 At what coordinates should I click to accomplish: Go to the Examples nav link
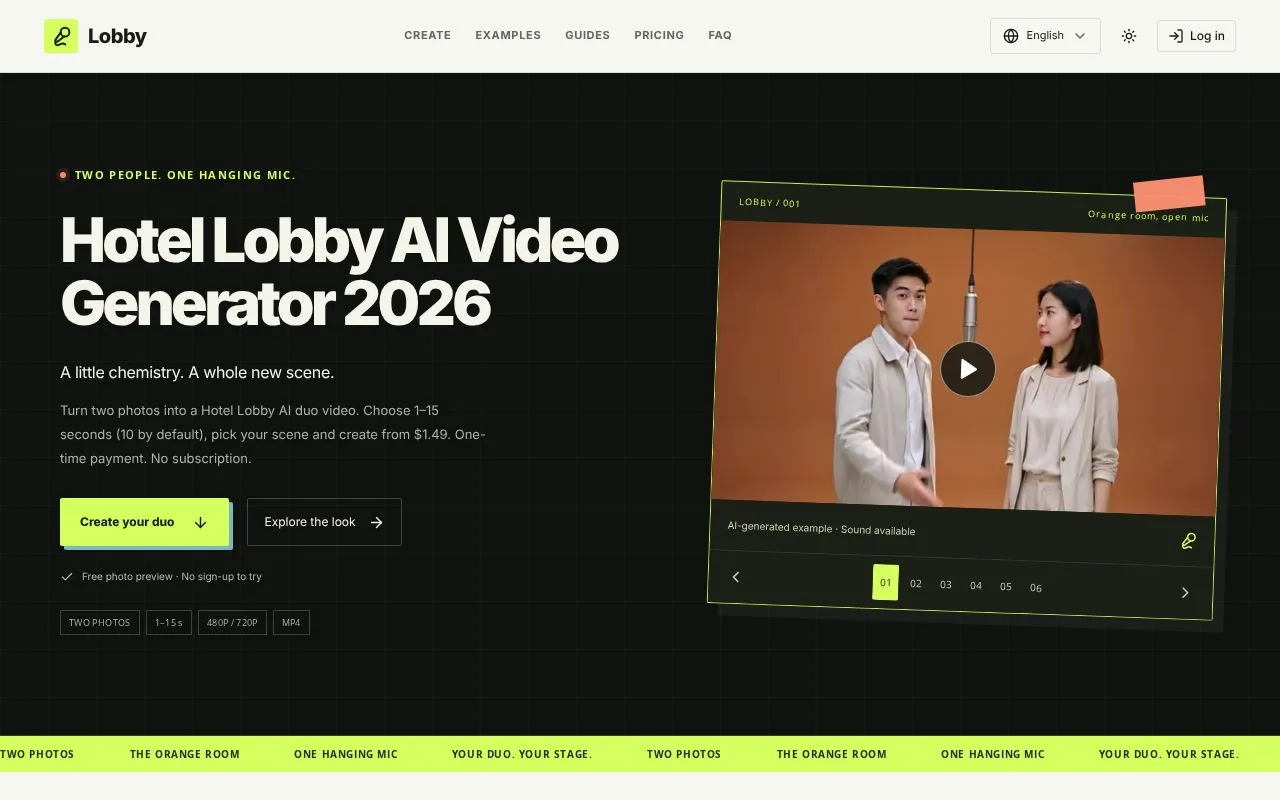(x=508, y=35)
